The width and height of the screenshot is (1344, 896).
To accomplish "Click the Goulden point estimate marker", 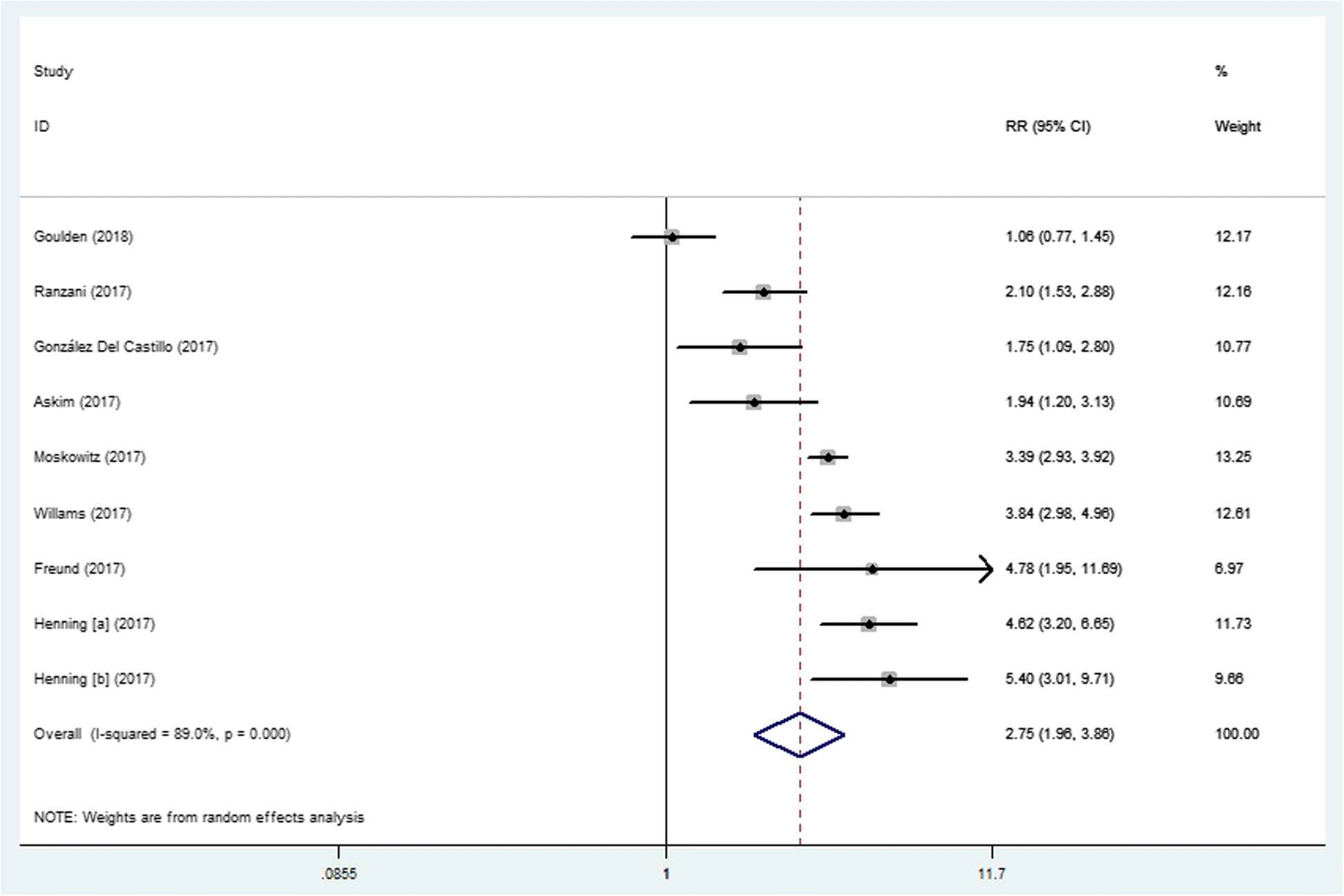I will [672, 237].
